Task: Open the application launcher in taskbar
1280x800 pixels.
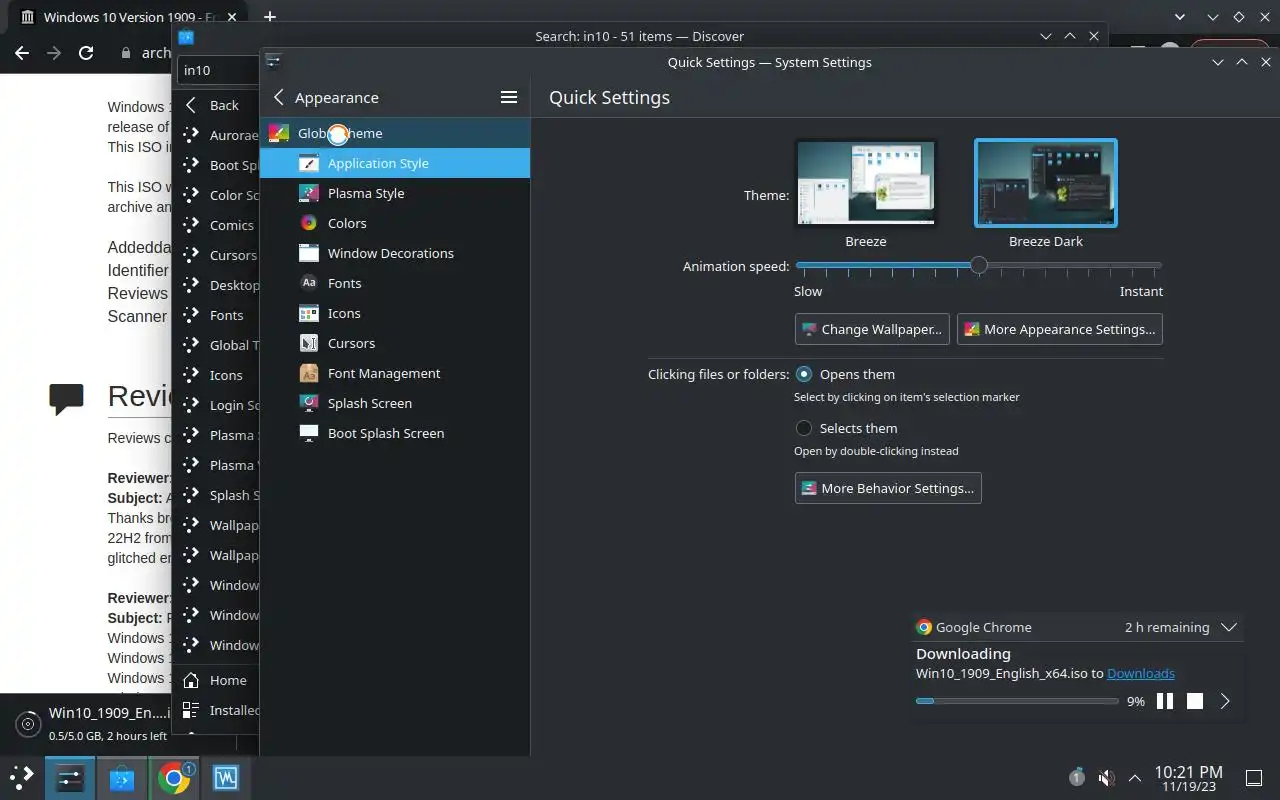Action: coord(21,777)
